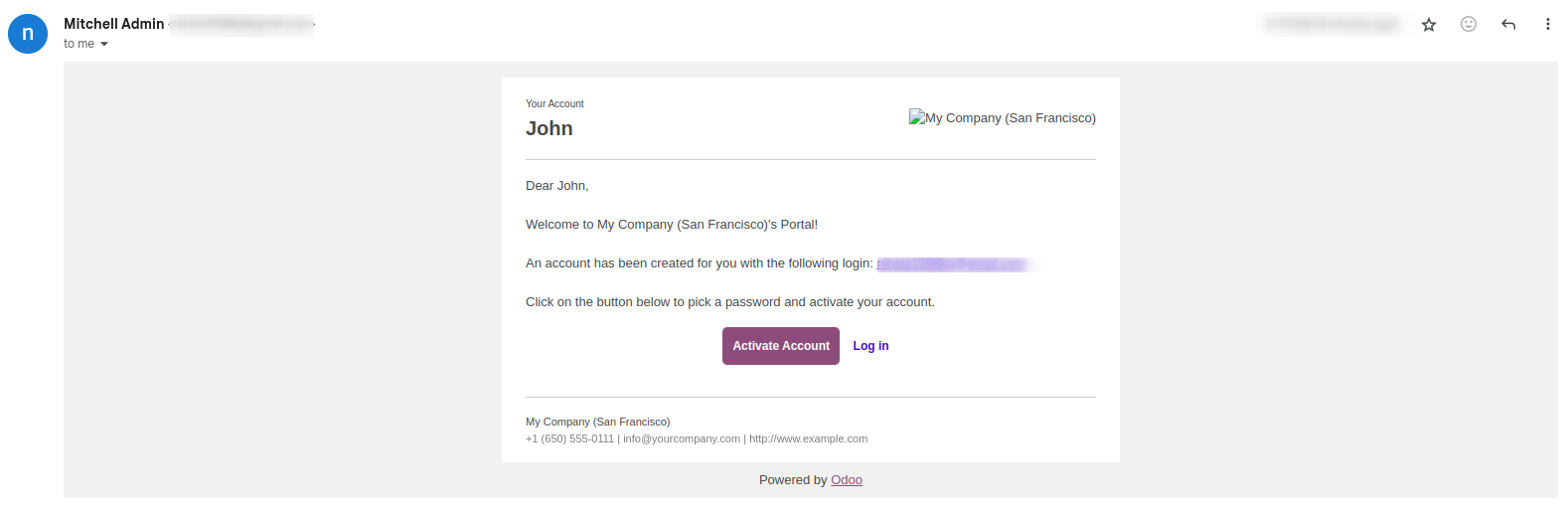Viewport: 1568px width, 517px height.
Task: Star this email from Mitchell Admin
Action: tap(1428, 25)
